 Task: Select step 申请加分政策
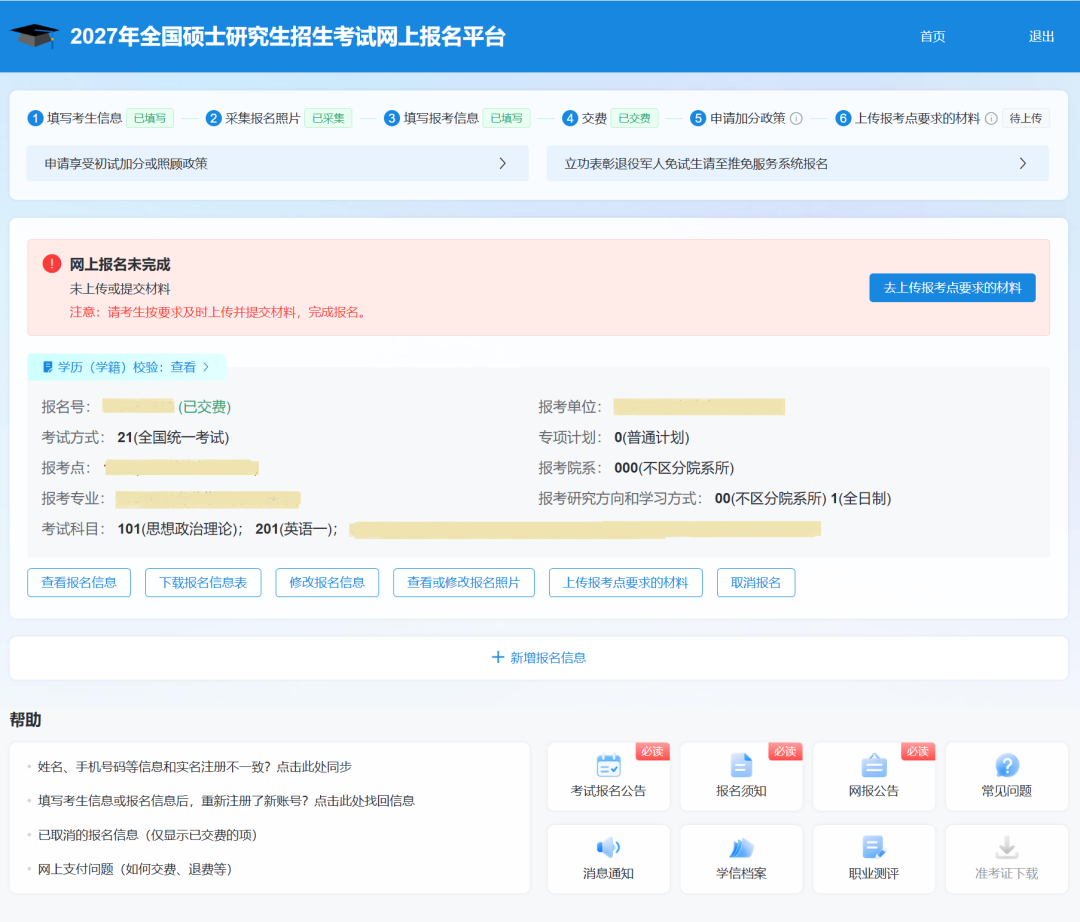pos(748,118)
